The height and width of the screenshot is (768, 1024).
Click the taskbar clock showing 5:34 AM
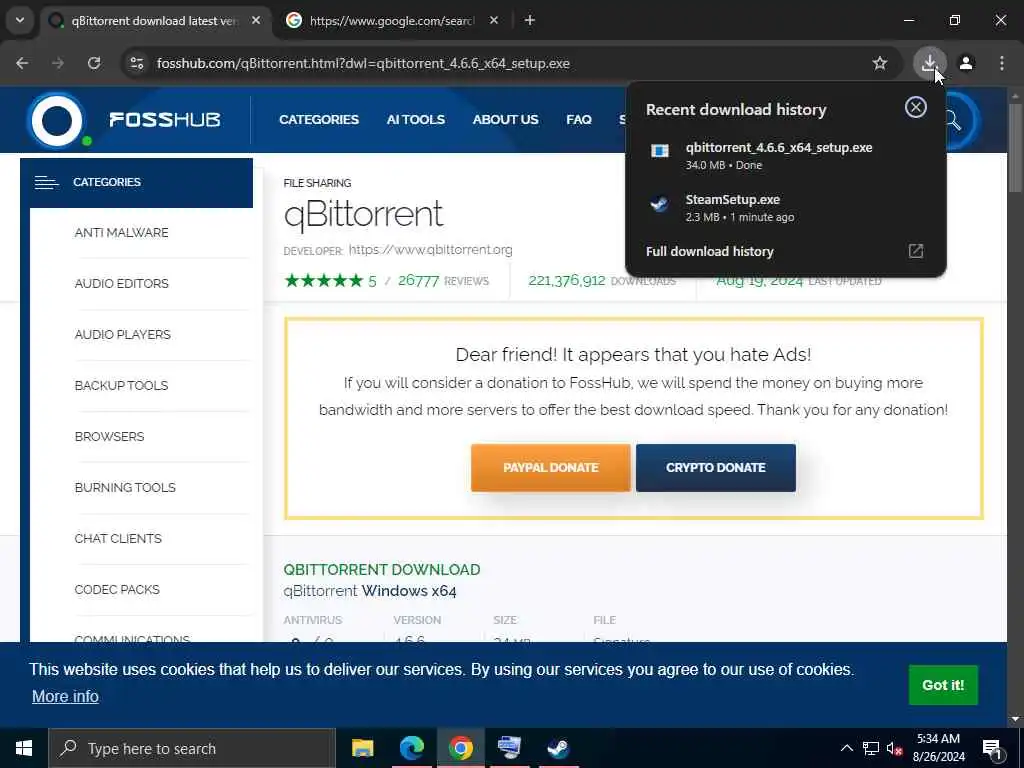click(x=938, y=748)
